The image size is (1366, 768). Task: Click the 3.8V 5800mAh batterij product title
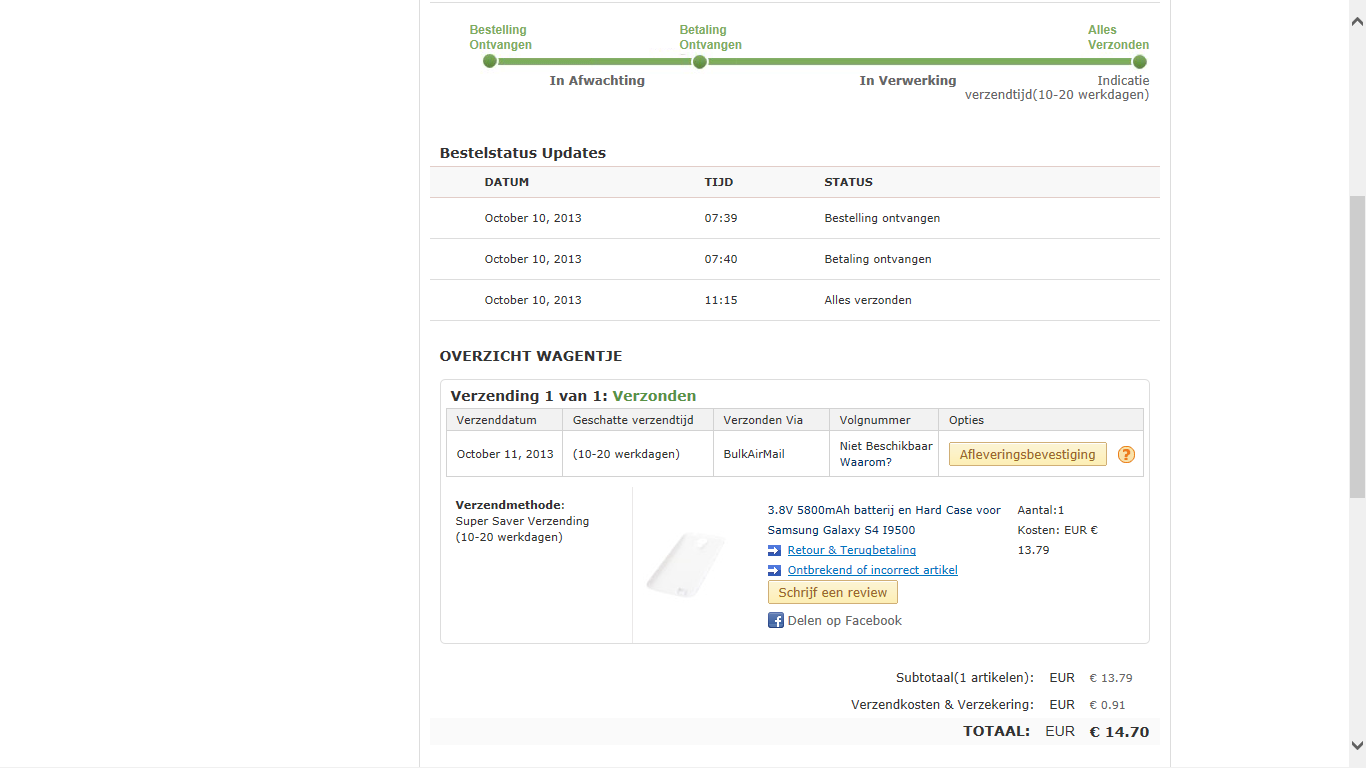tap(883, 510)
